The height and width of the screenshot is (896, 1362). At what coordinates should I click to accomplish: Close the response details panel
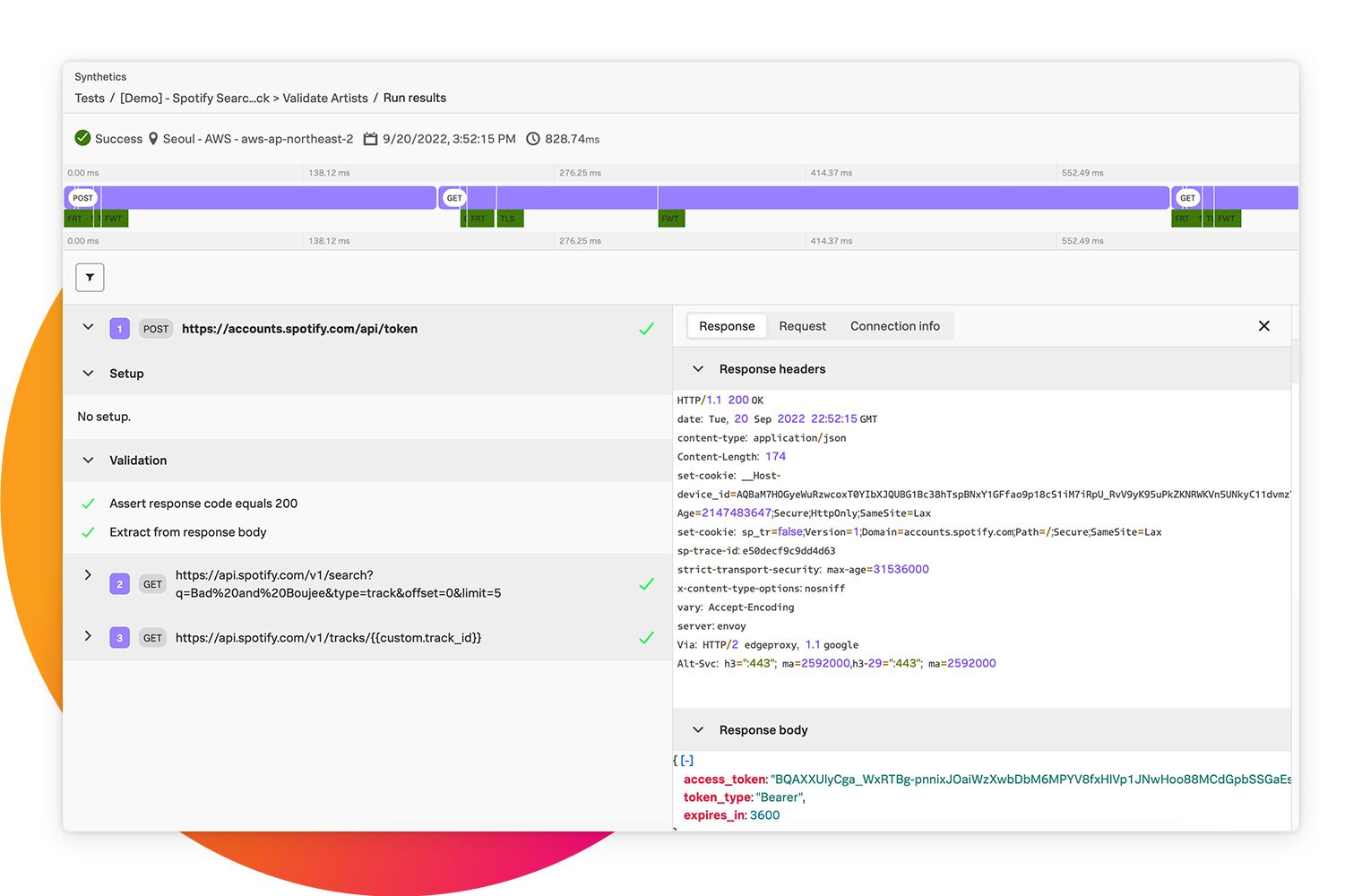coord(1263,326)
